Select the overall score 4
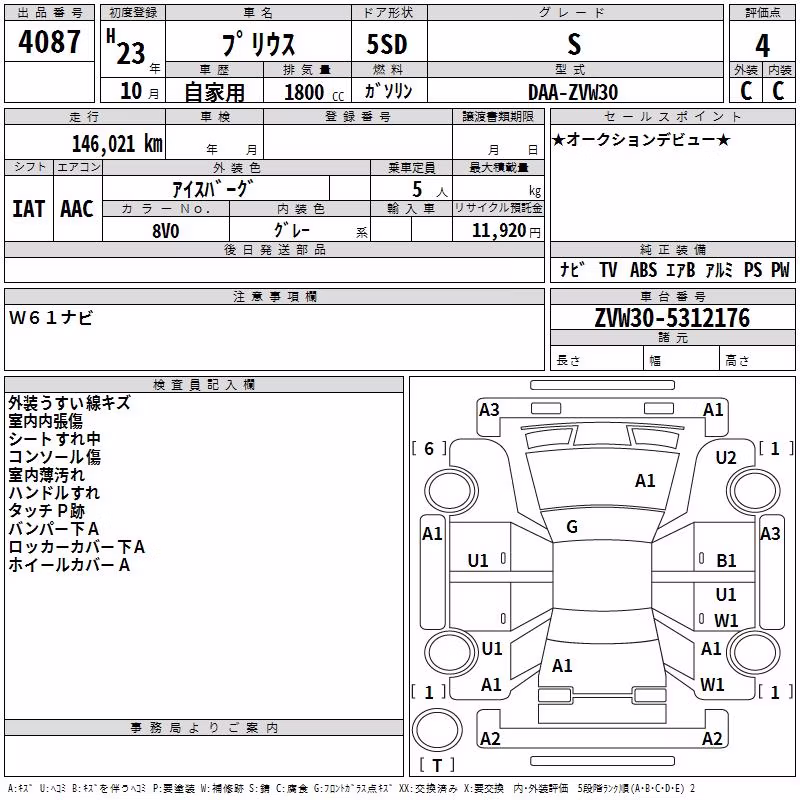Screen dimensions: 800x800 tap(762, 45)
